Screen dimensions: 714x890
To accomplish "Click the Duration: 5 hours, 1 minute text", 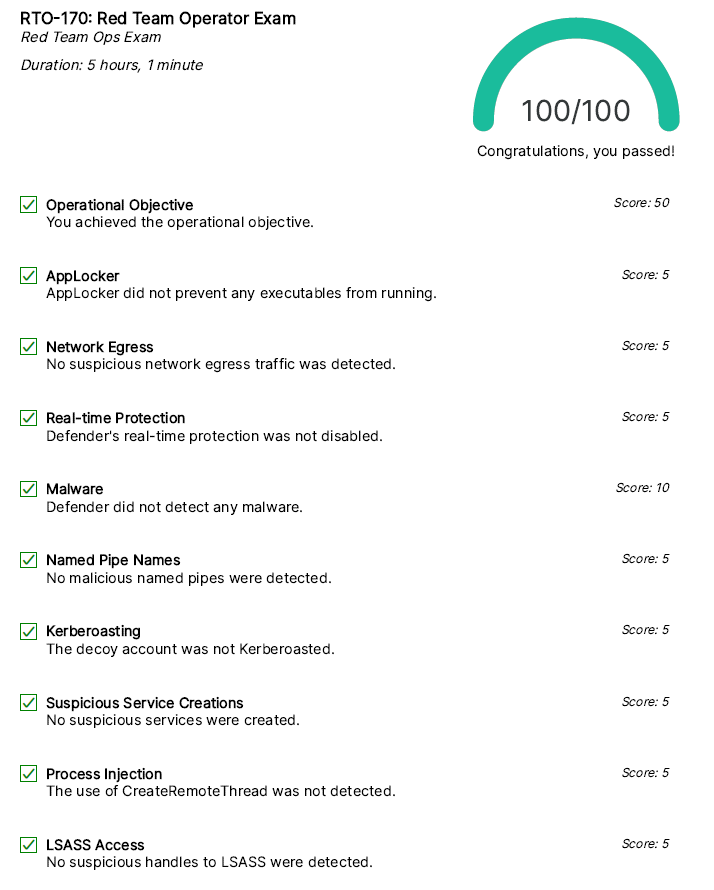I will point(112,65).
